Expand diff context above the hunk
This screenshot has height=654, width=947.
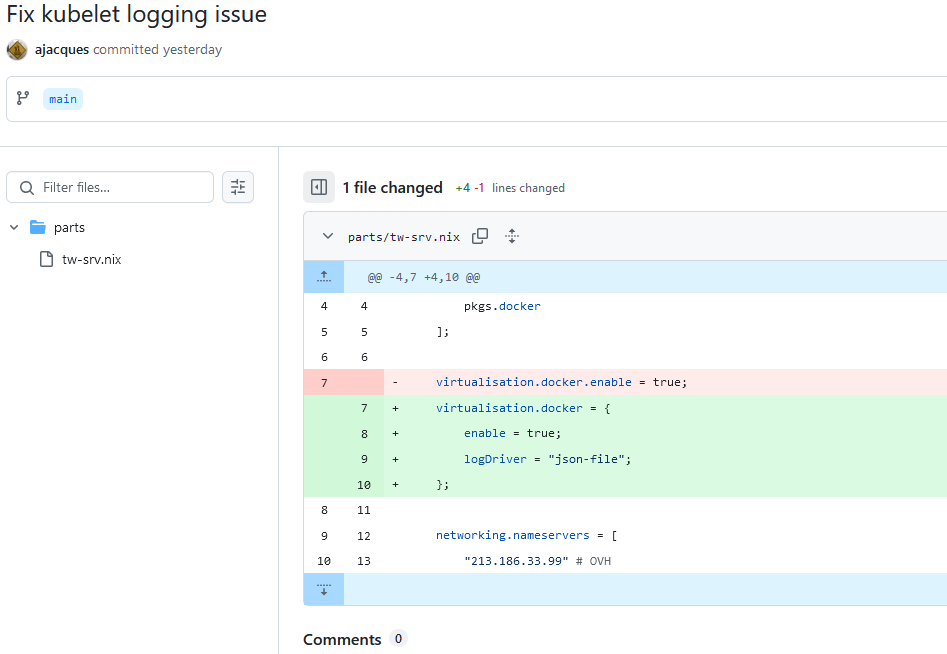323,277
